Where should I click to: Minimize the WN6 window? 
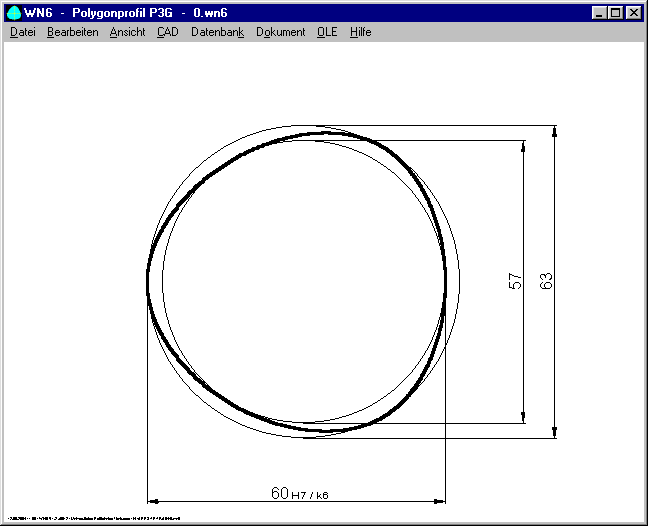pyautogui.click(x=598, y=13)
